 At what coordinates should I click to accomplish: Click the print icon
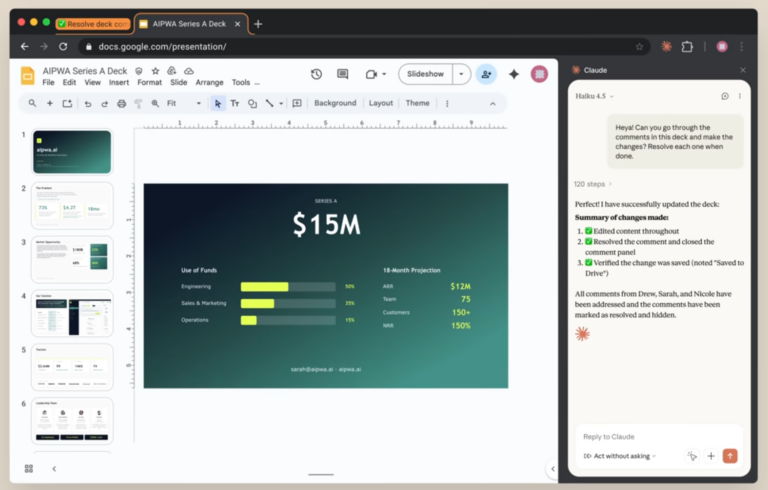coord(121,103)
